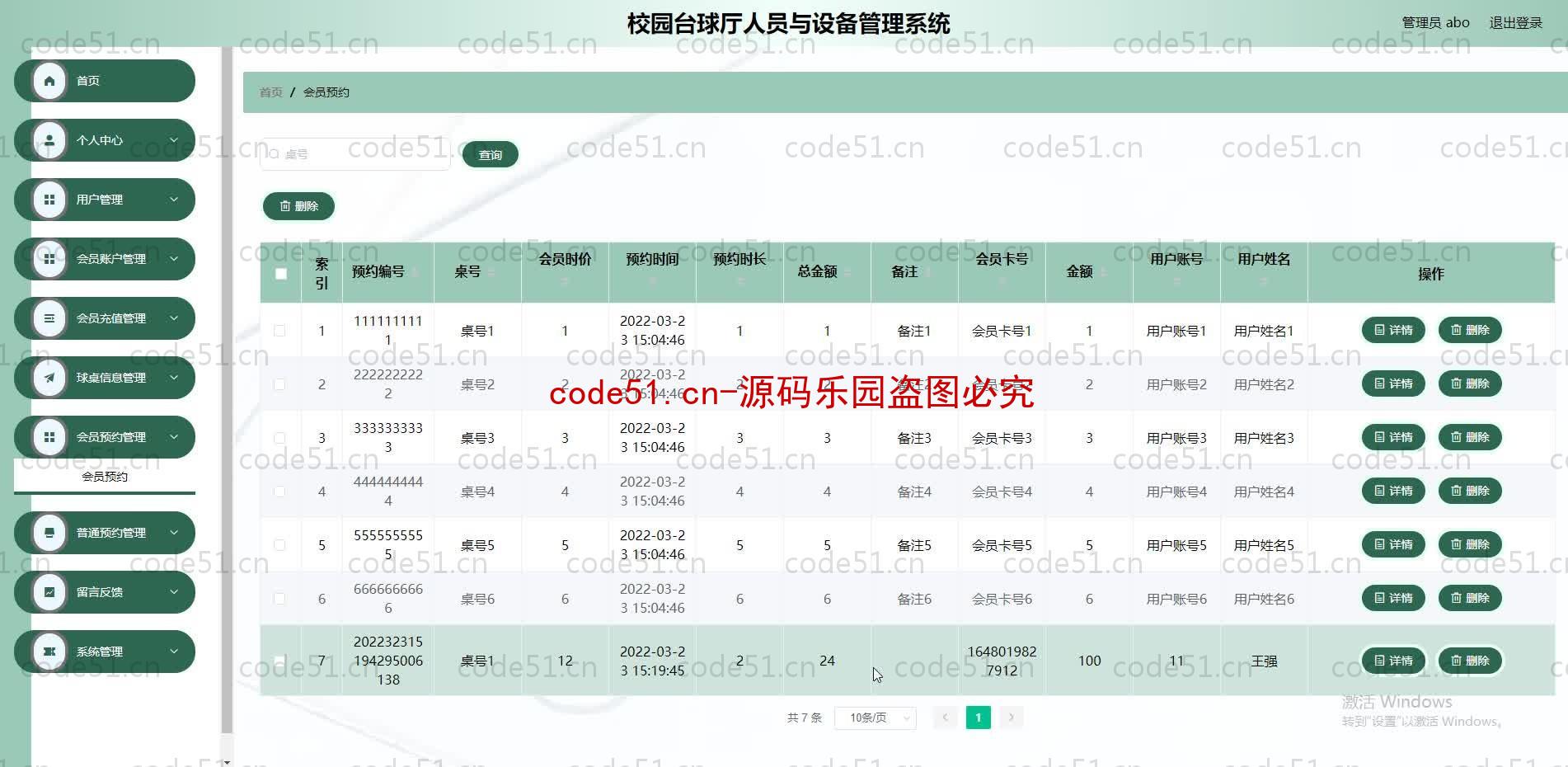Open 详情 for row 用户姓名3
This screenshot has height=767, width=1568.
(1393, 437)
